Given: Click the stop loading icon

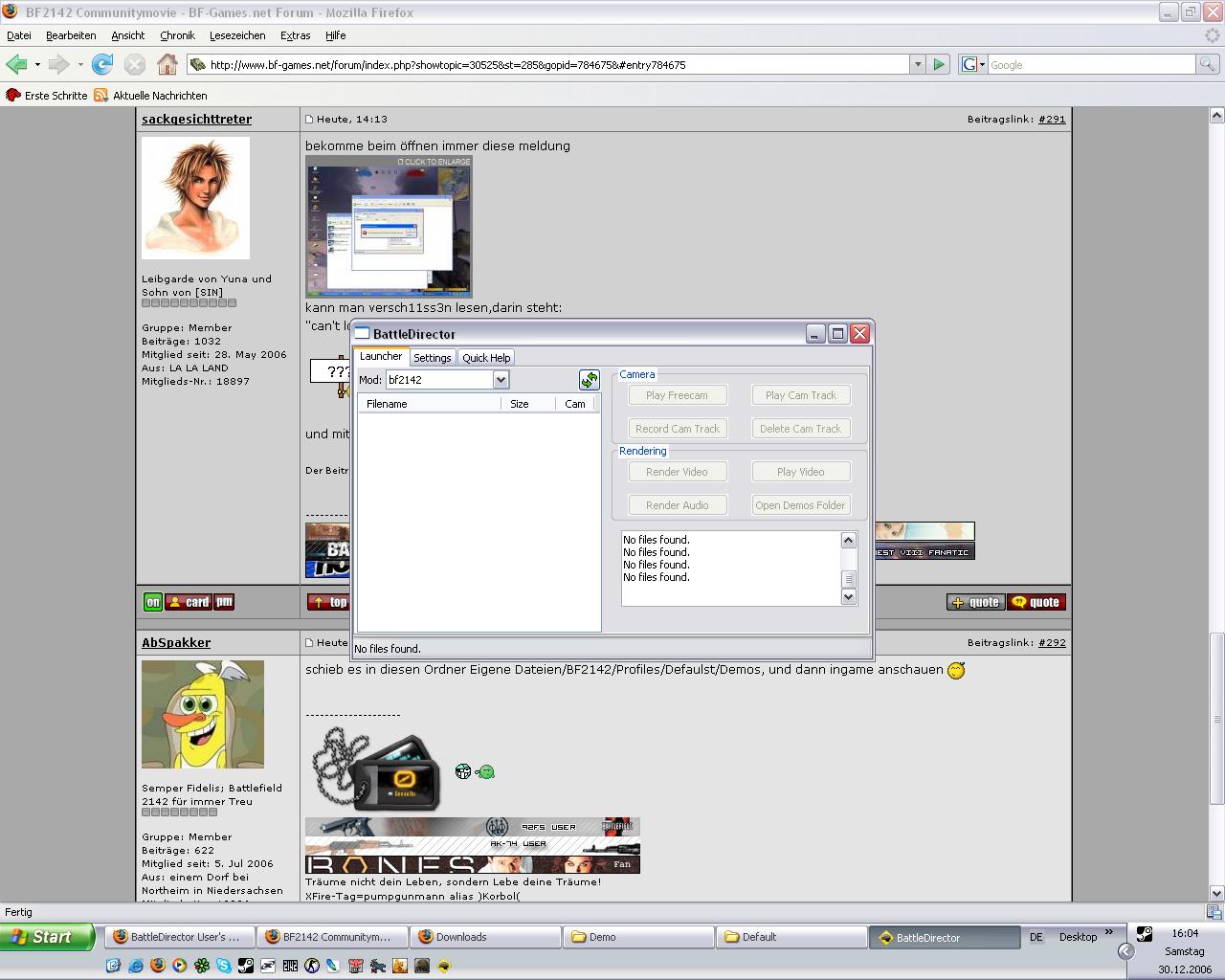Looking at the screenshot, I should 135,64.
